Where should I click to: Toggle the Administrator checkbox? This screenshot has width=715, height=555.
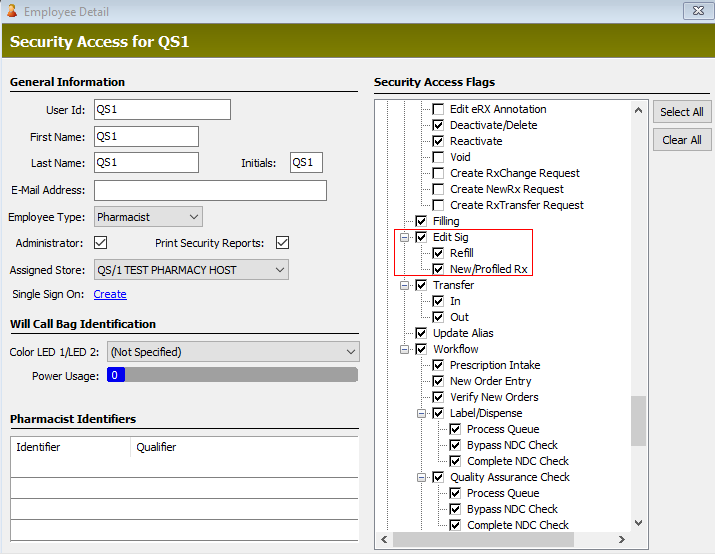click(100, 243)
